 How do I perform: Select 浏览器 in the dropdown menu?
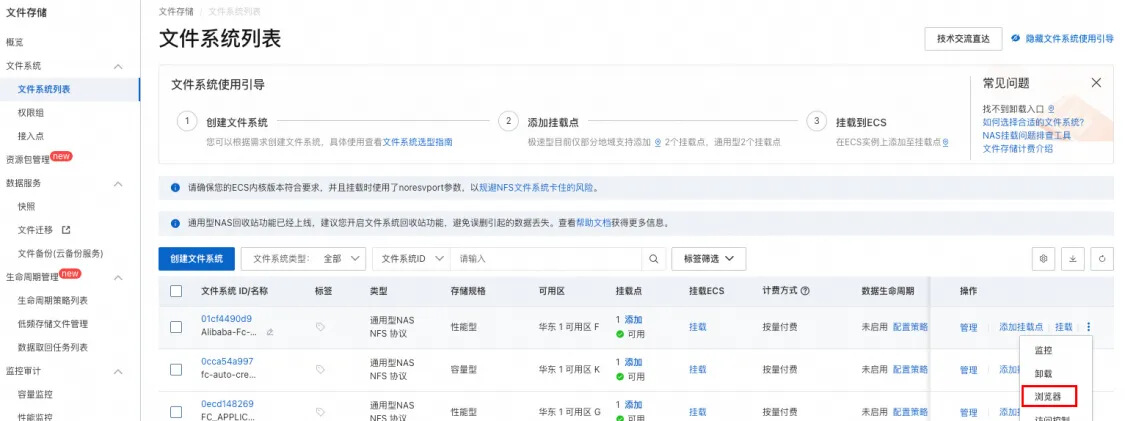point(1048,396)
